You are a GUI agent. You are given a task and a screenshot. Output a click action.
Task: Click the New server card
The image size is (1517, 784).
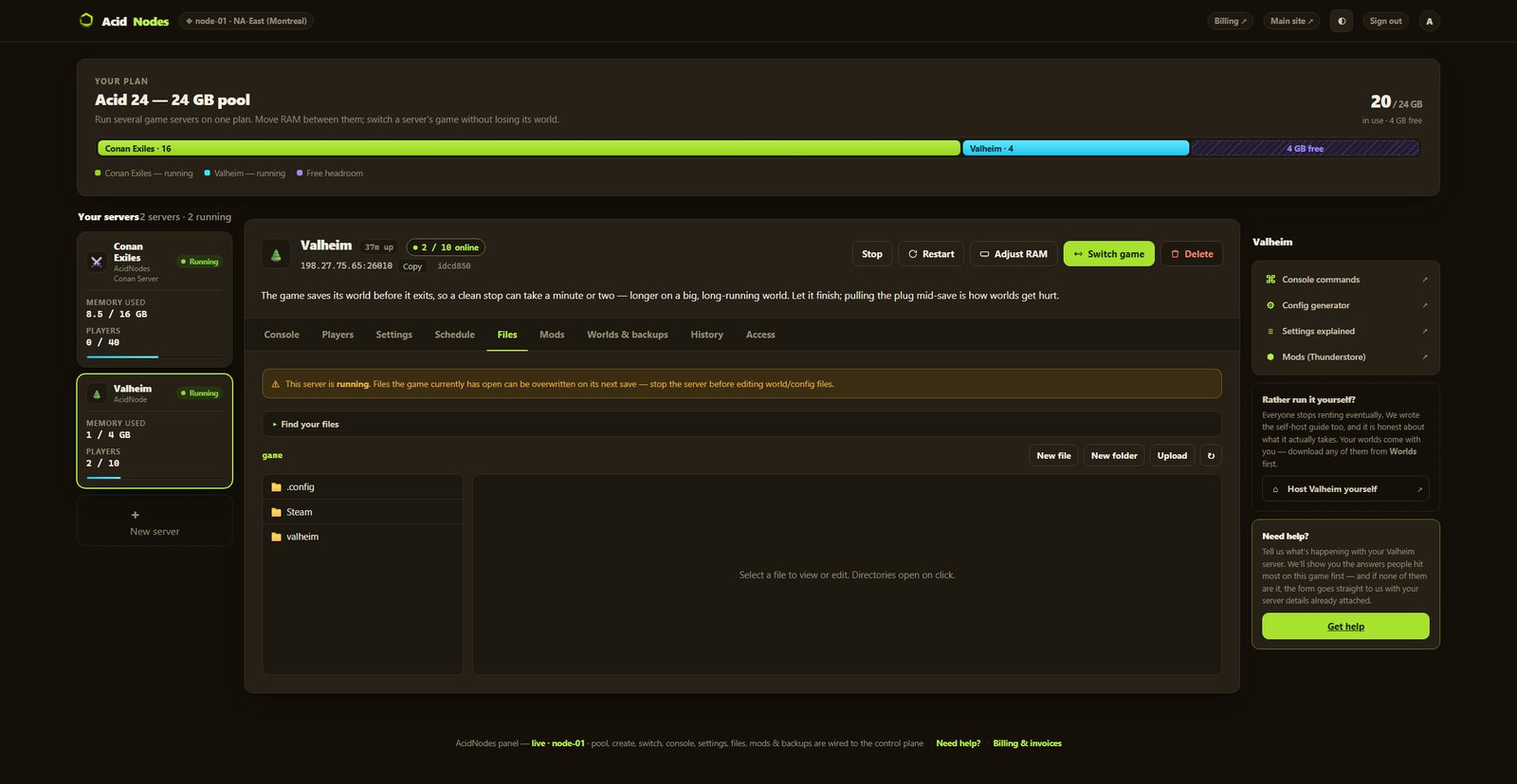(x=155, y=520)
